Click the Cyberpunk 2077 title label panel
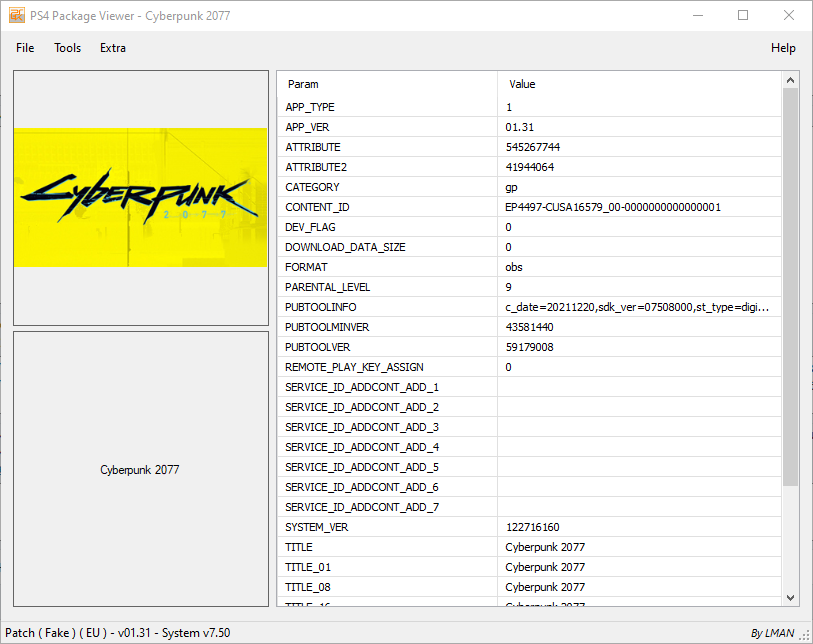 point(141,469)
